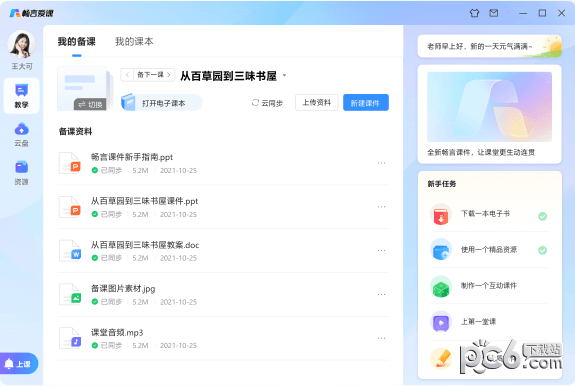
Task: Open the ppt icon of 畅言课件新手指南.ppt
Action: coord(70,163)
